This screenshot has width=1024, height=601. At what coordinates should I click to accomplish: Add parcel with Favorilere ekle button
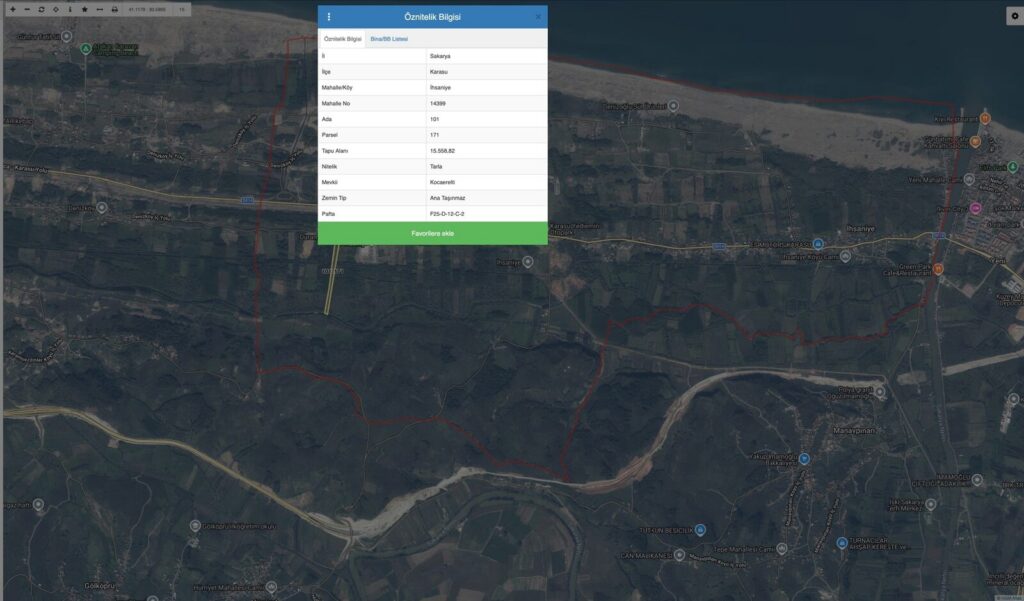click(x=432, y=233)
